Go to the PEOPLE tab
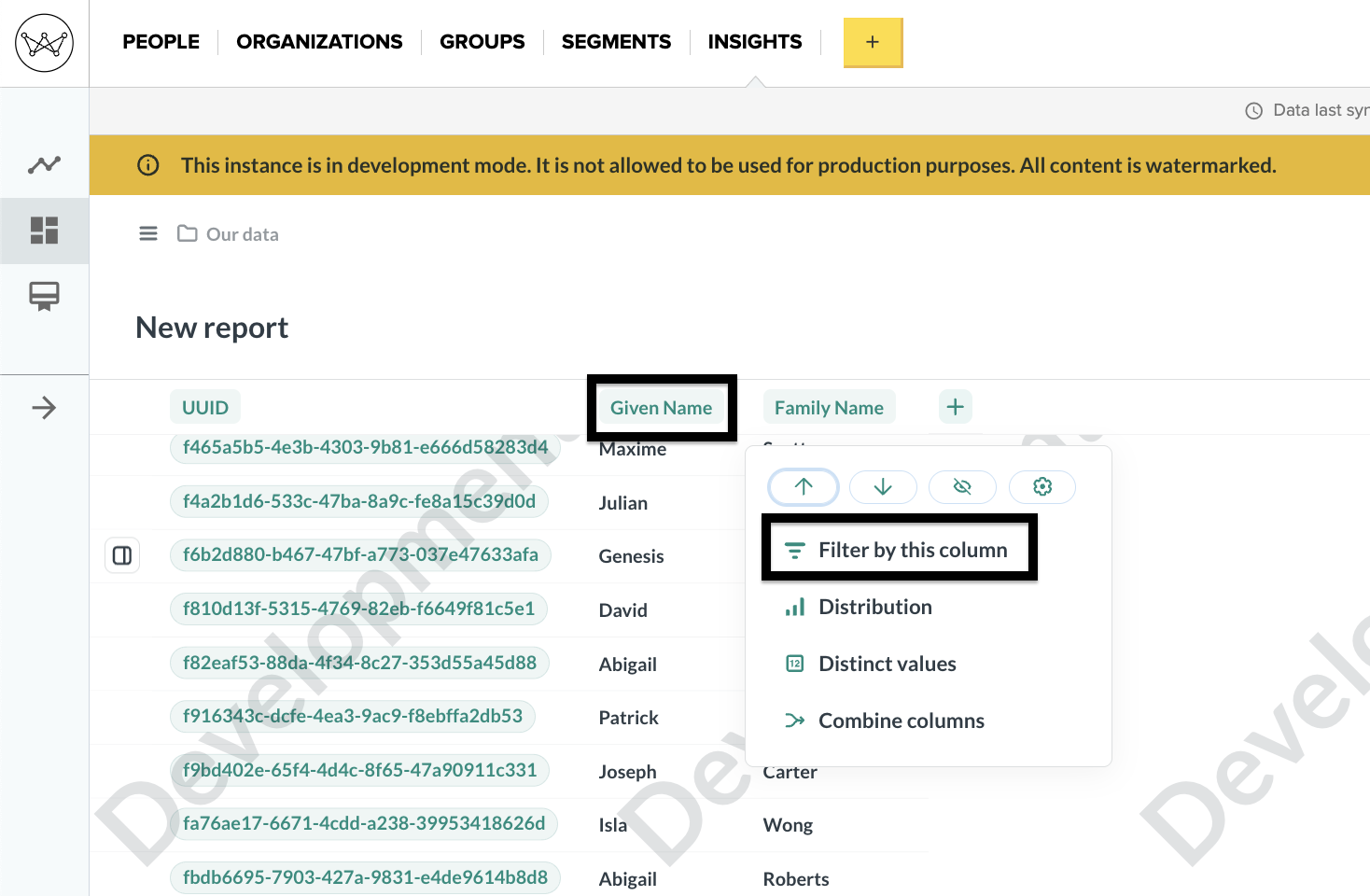Screen dimensions: 1370x896 tap(161, 42)
